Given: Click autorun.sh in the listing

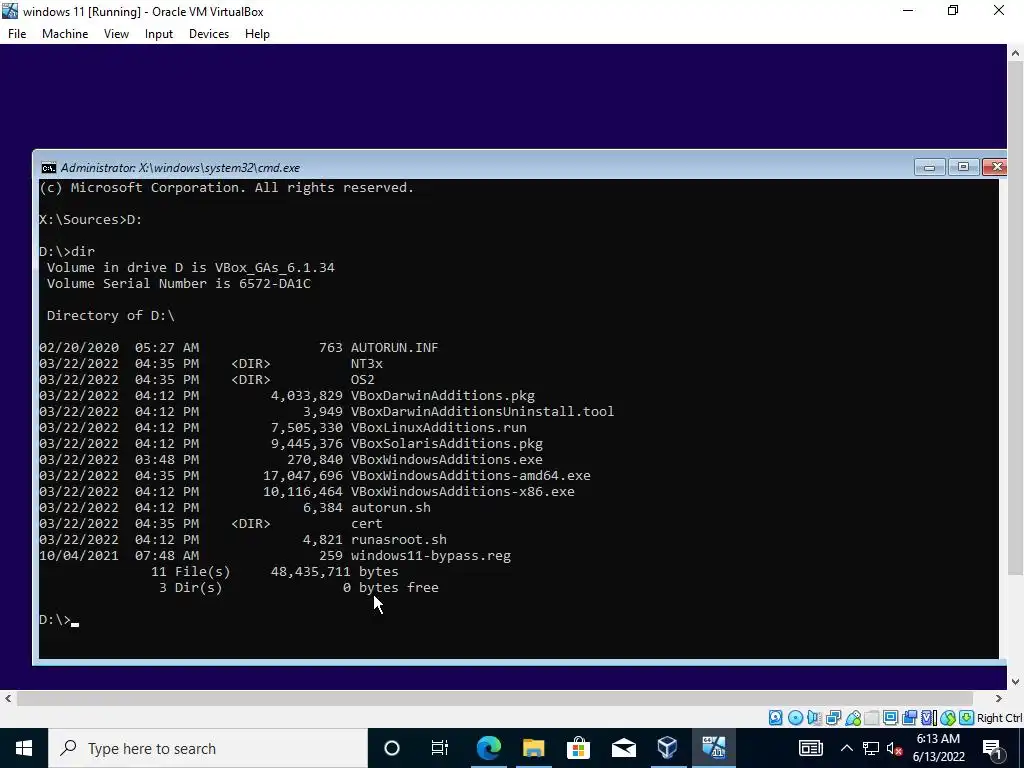Looking at the screenshot, I should tap(391, 507).
